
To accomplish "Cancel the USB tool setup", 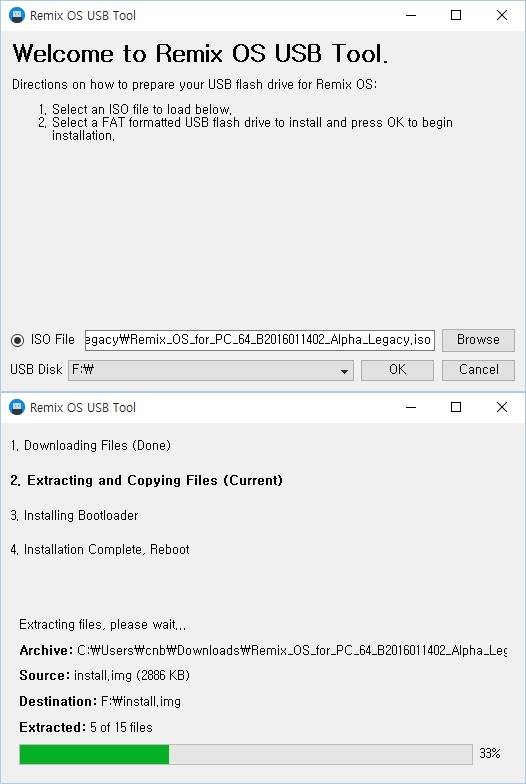I will [478, 370].
